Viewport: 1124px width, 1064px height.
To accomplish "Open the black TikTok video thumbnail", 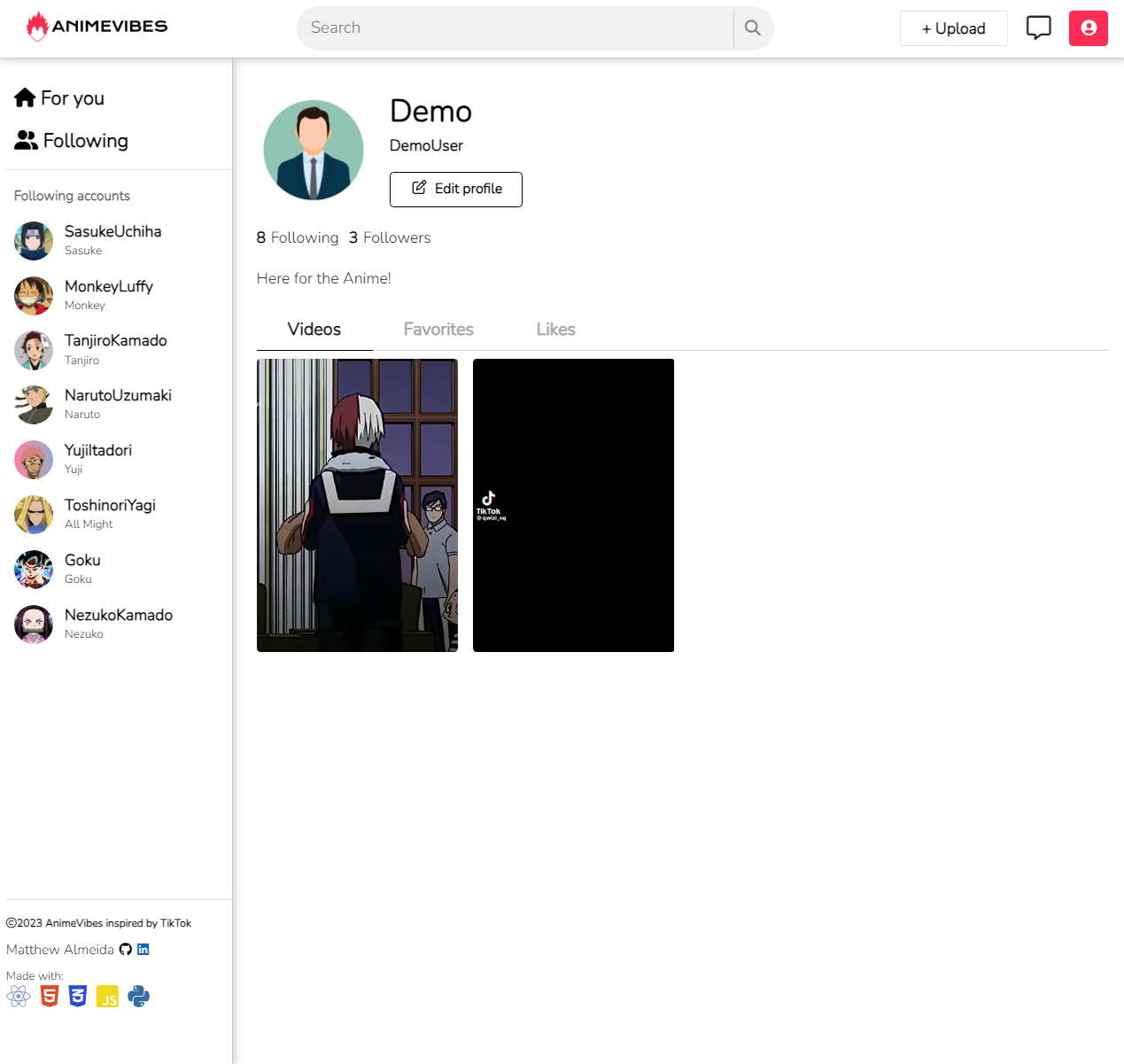I will 573,505.
